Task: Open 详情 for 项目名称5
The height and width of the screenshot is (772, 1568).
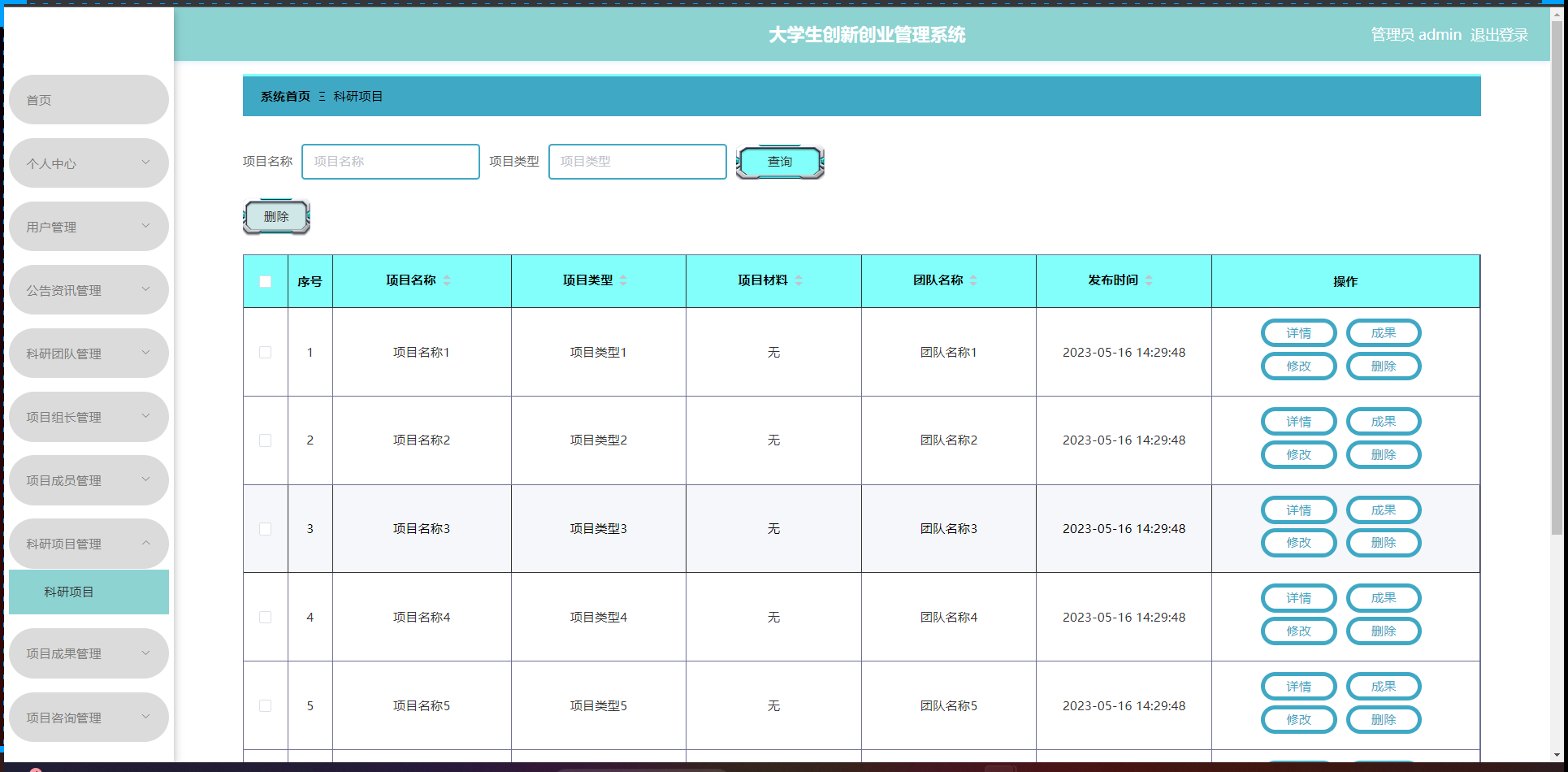Action: [x=1298, y=687]
